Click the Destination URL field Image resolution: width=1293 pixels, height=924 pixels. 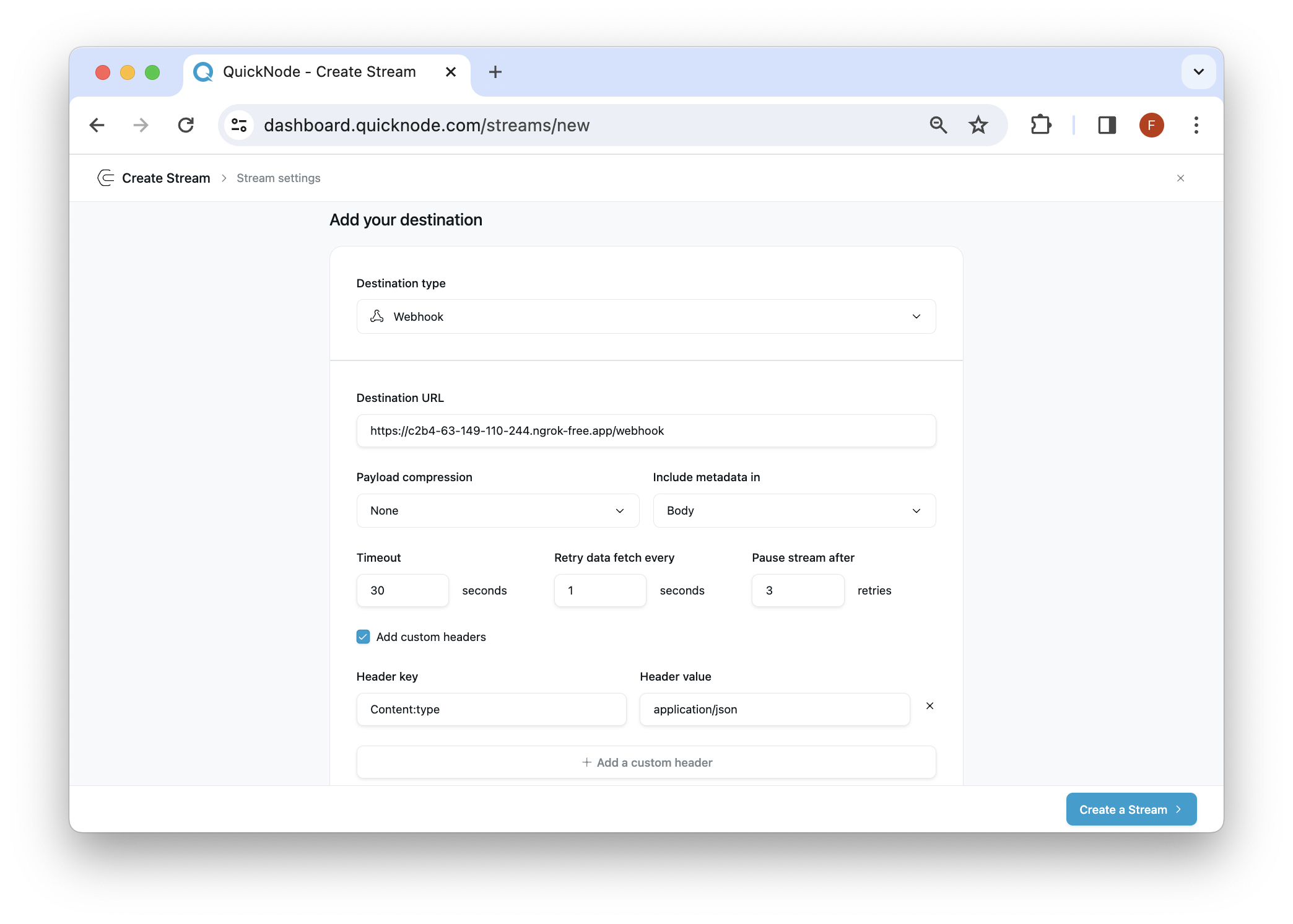point(646,430)
